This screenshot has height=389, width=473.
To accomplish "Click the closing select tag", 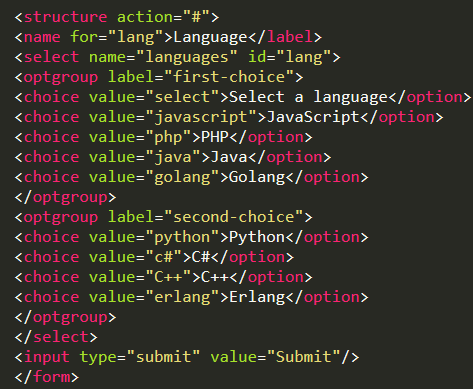I will coord(56,337).
